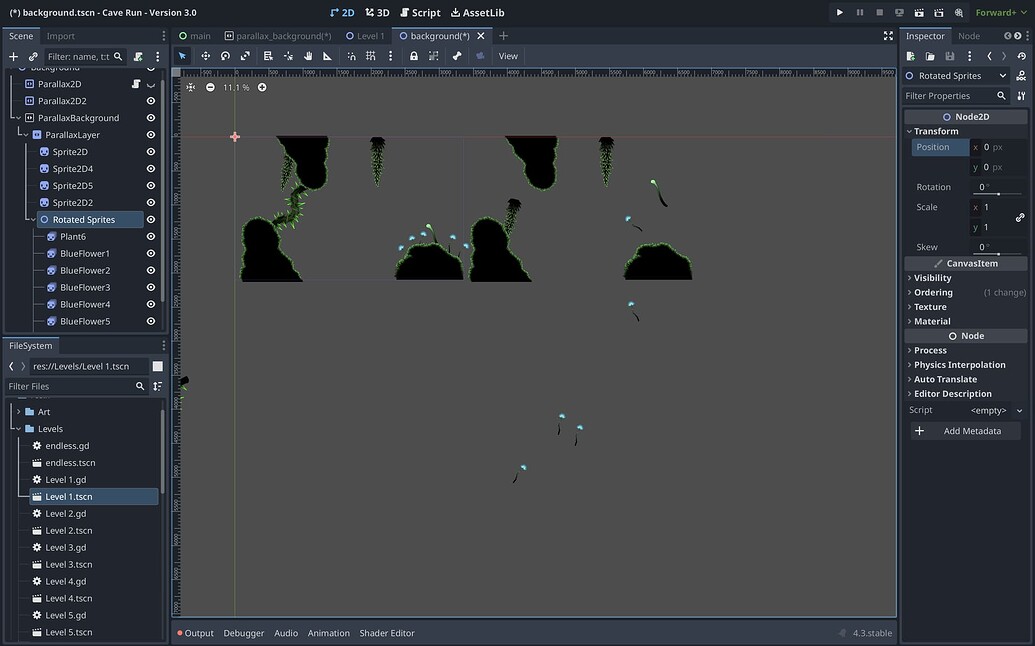Open the Forward+ renderer dropdown

click(x=1001, y=13)
